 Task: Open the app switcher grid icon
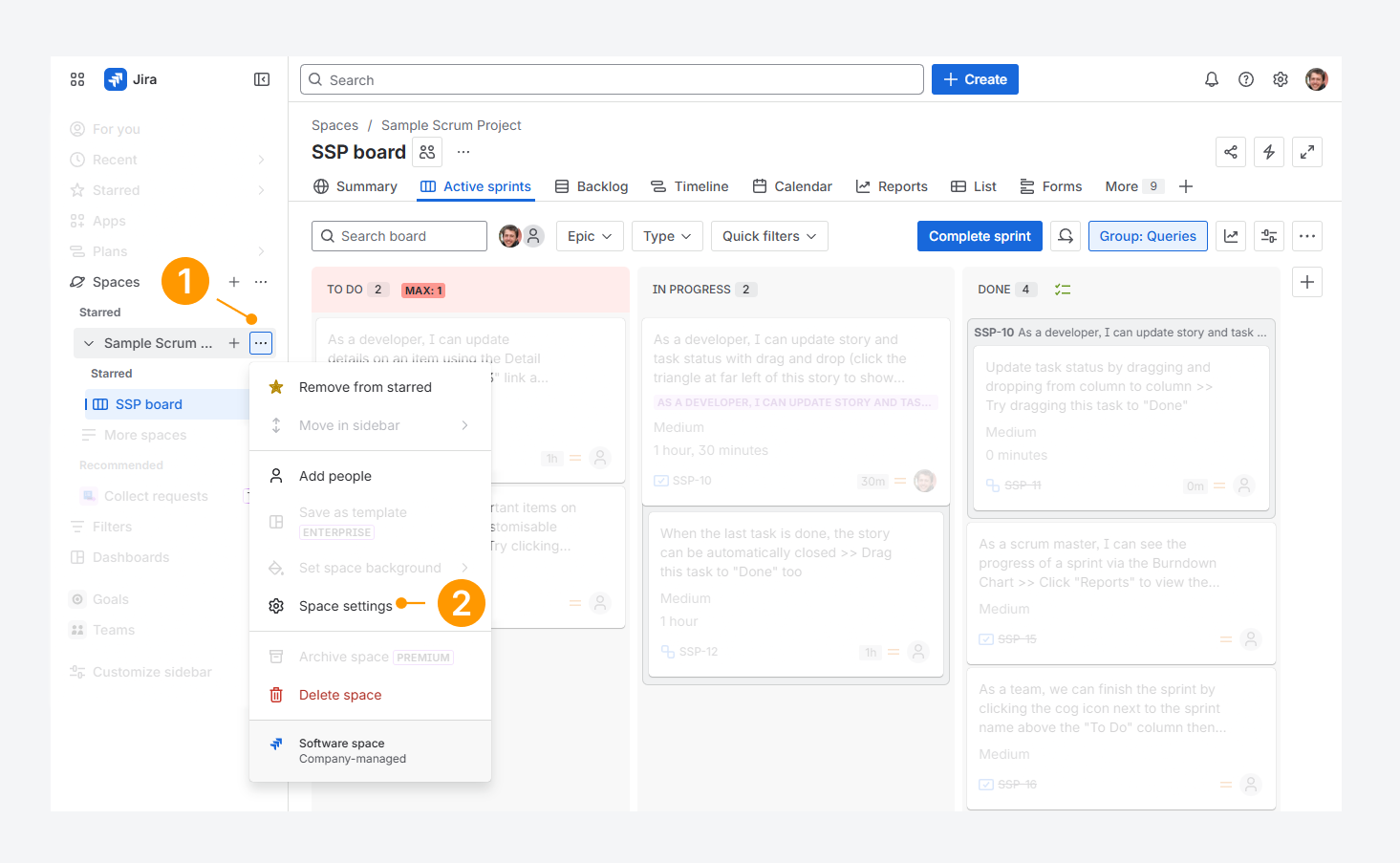tap(77, 79)
